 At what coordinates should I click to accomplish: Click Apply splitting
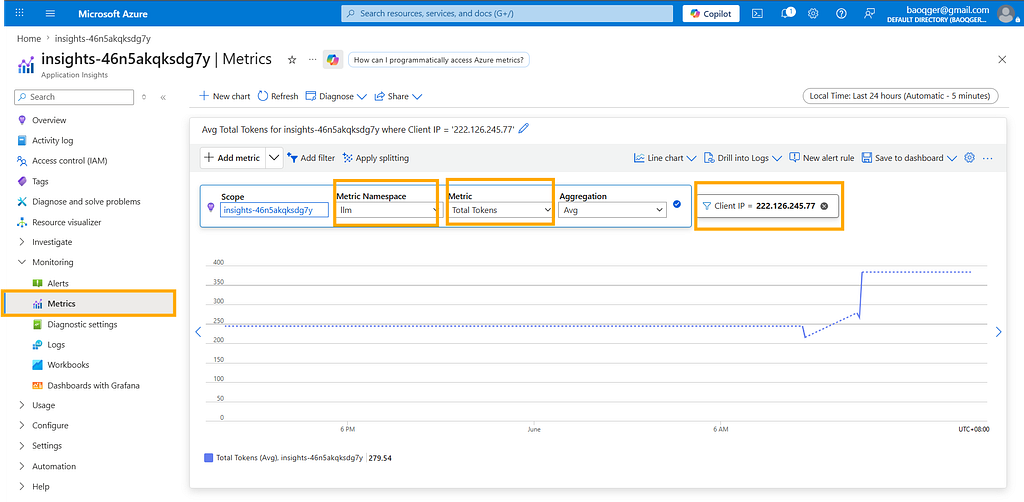click(376, 158)
